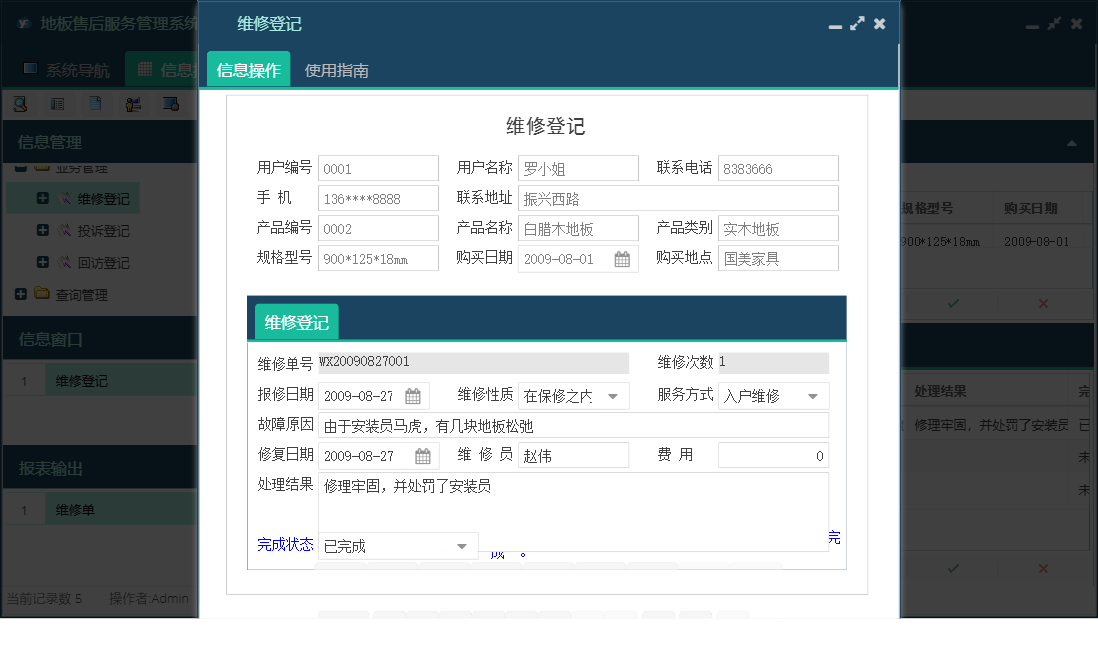Click the calendar icon beside 购买日期

click(x=623, y=258)
